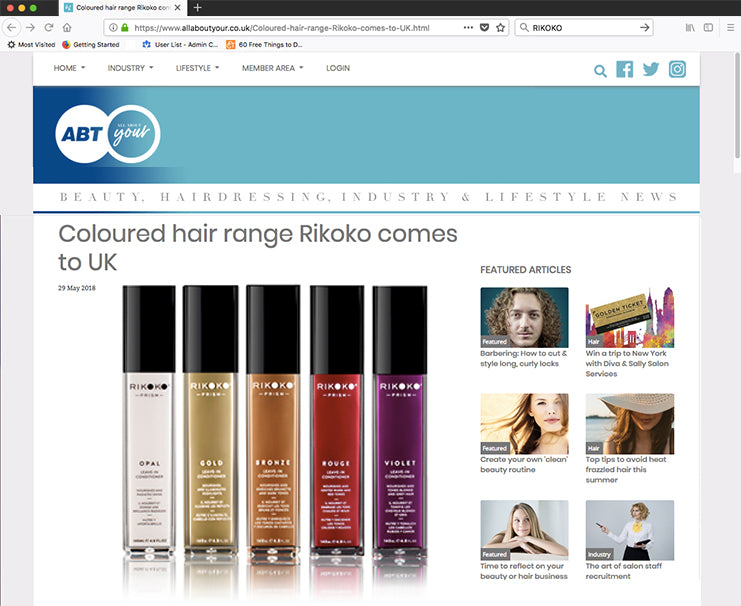Visit the Twitter profile icon
Viewport: 741px width, 606px height.
[x=651, y=69]
